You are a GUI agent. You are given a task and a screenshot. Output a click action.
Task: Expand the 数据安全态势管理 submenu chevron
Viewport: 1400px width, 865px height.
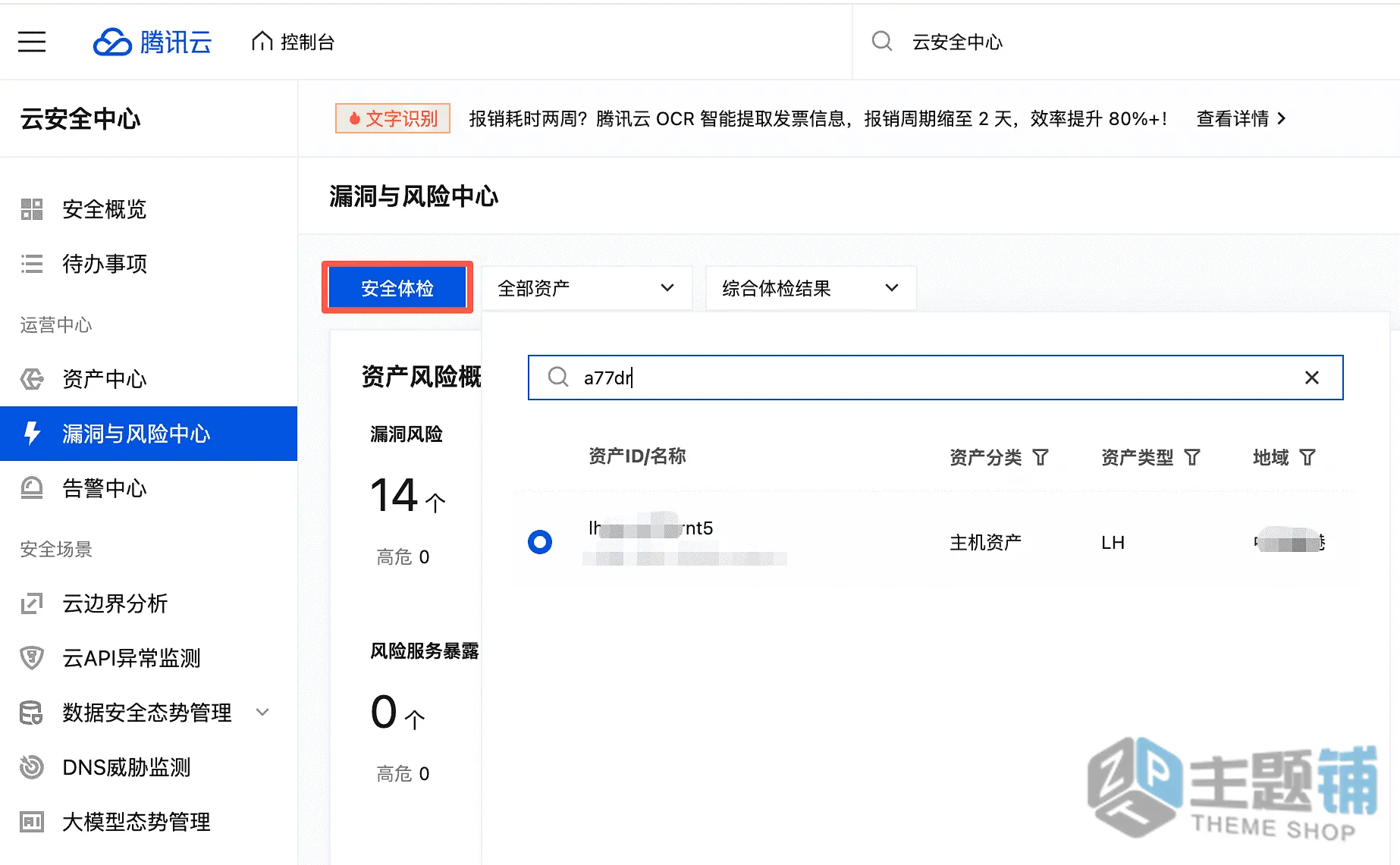262,712
